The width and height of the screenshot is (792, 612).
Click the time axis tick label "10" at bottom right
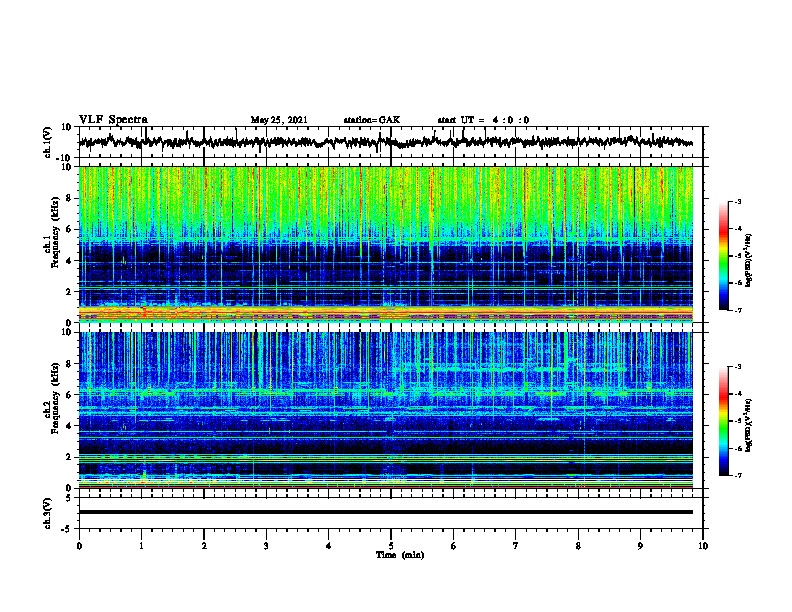tap(703, 546)
